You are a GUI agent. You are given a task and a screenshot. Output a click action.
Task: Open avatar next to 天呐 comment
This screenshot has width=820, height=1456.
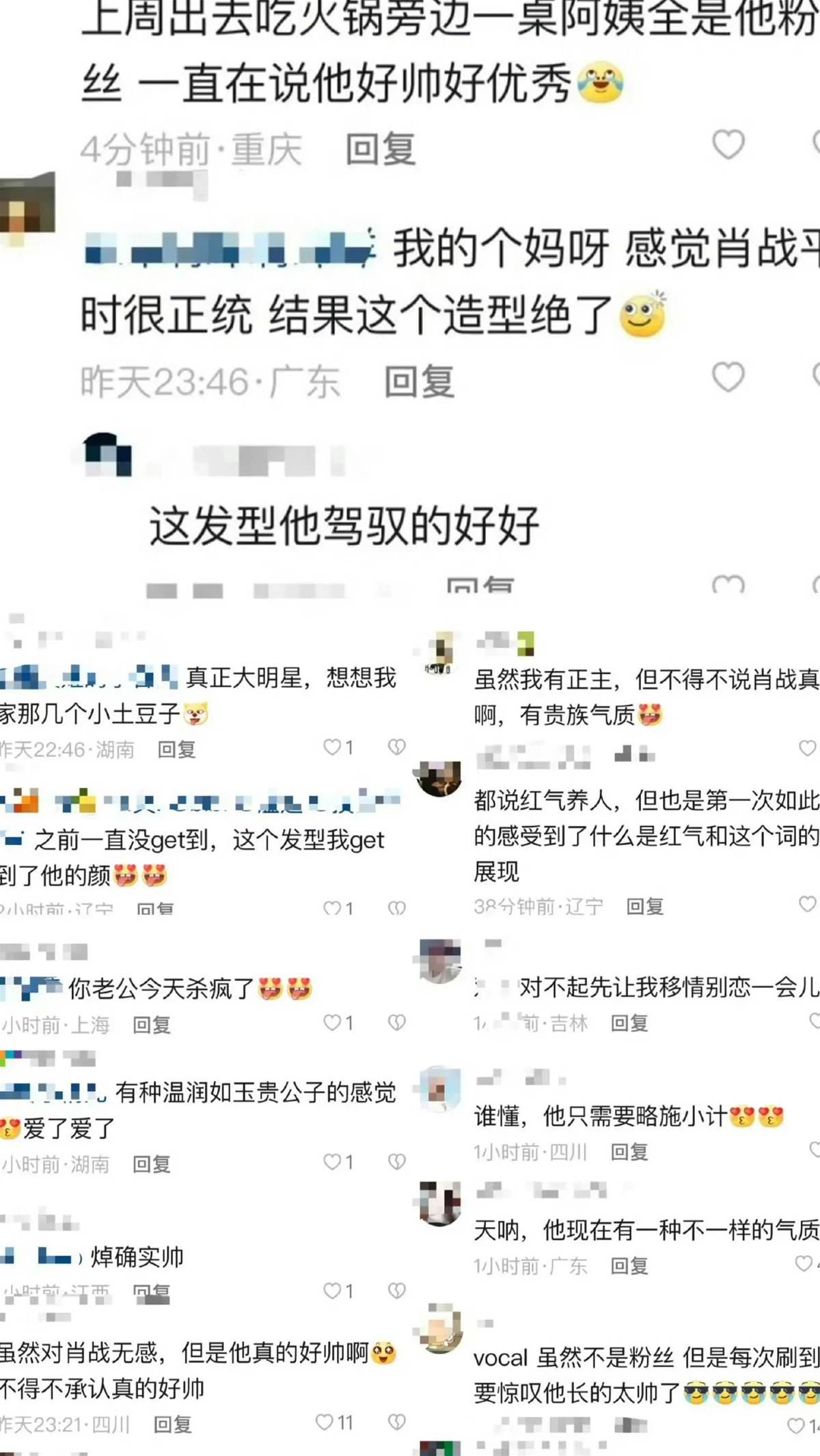click(x=440, y=1204)
